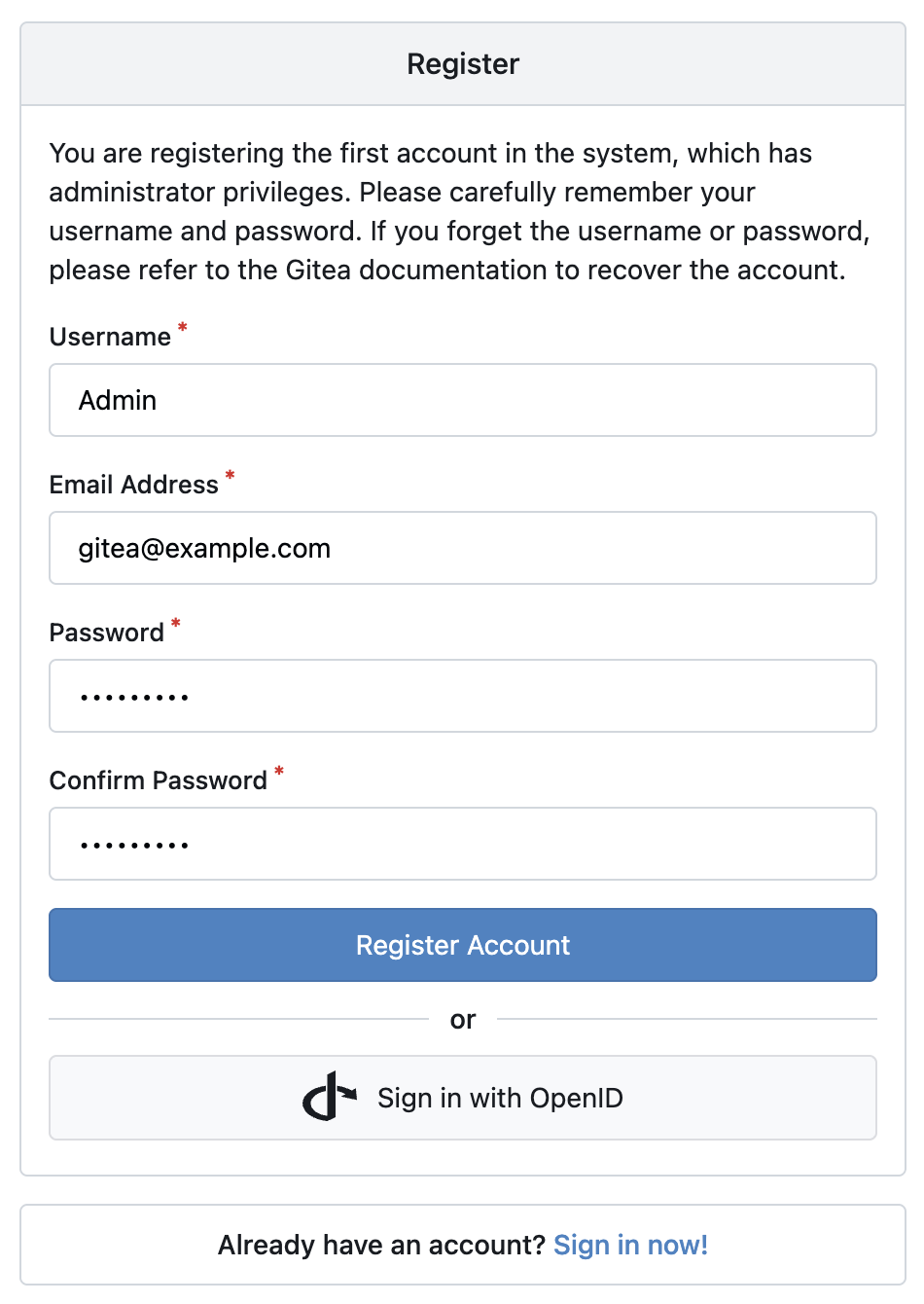Image resolution: width=924 pixels, height=1304 pixels.
Task: Click the red asterisk beside Username
Action: point(182,328)
